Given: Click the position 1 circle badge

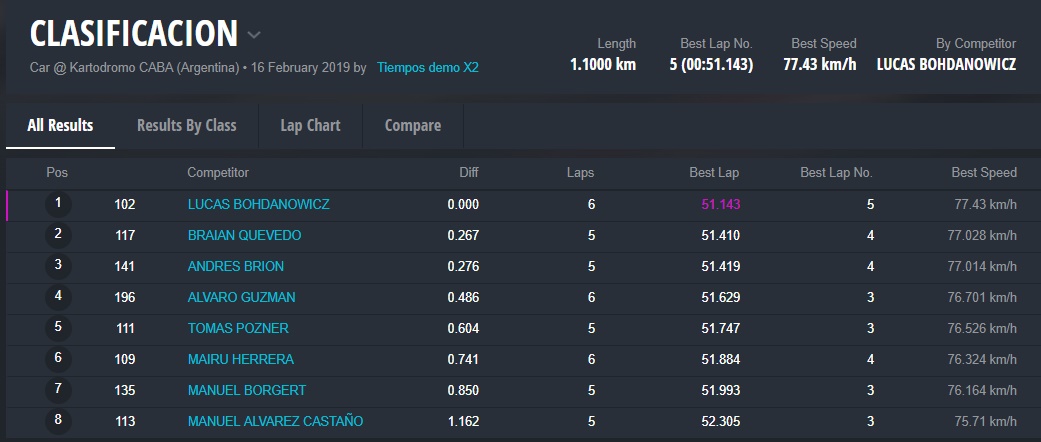Looking at the screenshot, I should (x=58, y=204).
